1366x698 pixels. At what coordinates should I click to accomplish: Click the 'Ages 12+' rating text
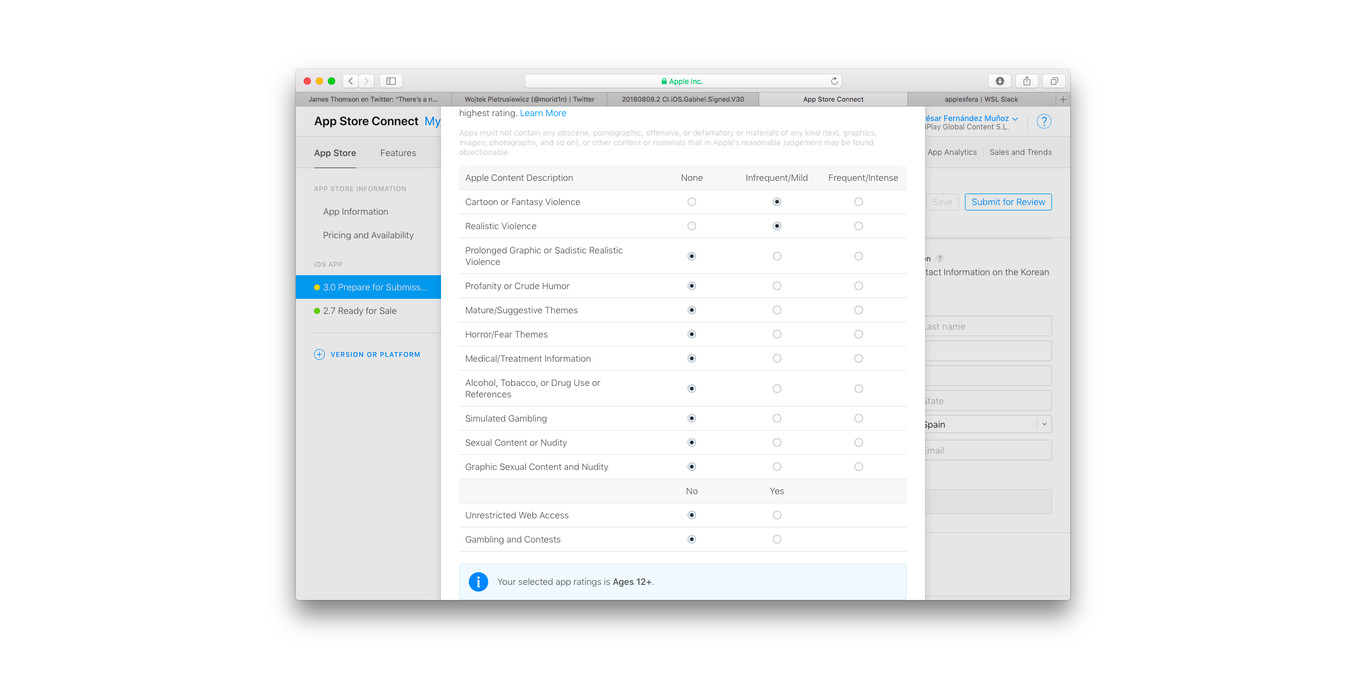[x=632, y=581]
